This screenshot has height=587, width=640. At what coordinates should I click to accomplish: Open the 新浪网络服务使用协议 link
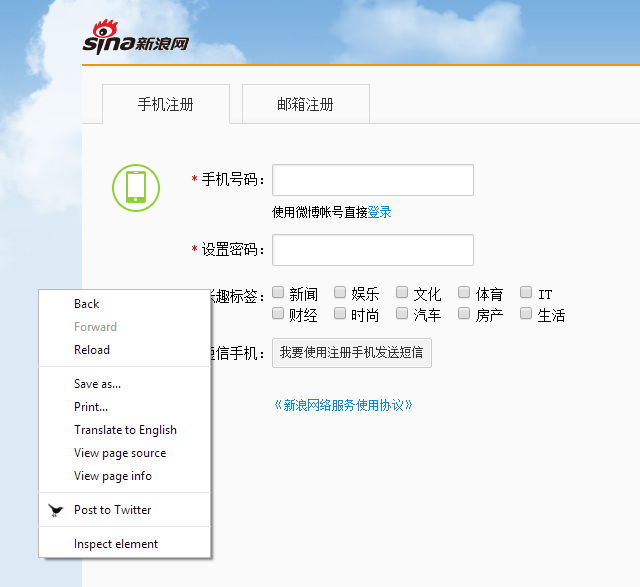coord(343,405)
